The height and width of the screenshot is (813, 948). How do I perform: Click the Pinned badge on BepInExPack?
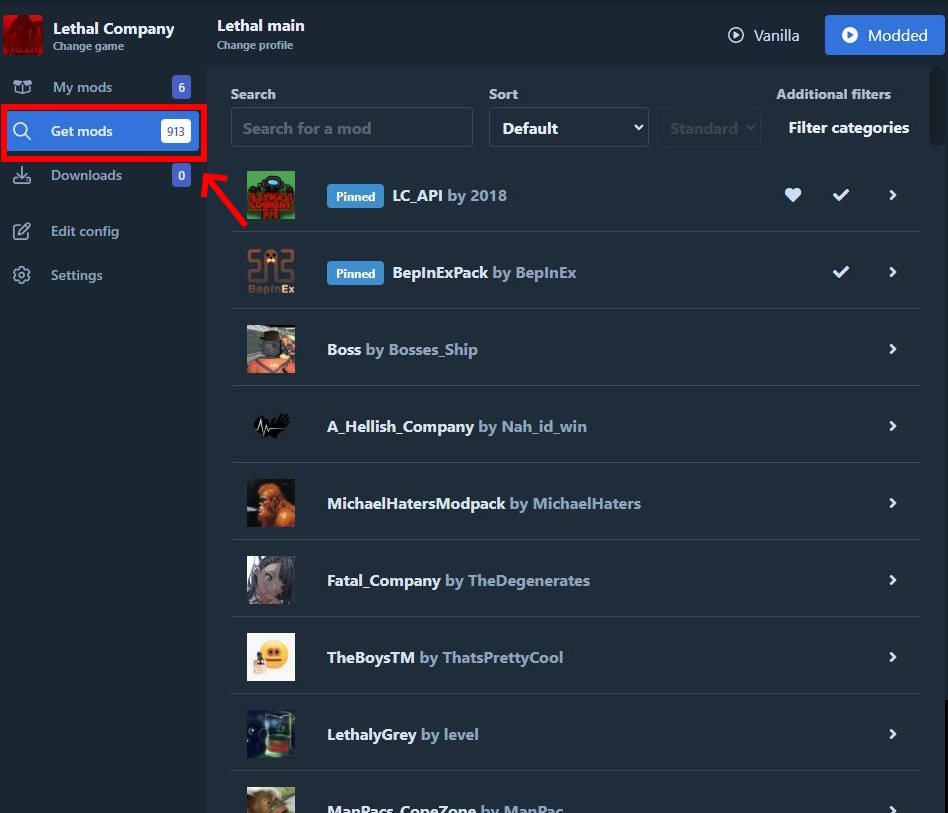[356, 273]
